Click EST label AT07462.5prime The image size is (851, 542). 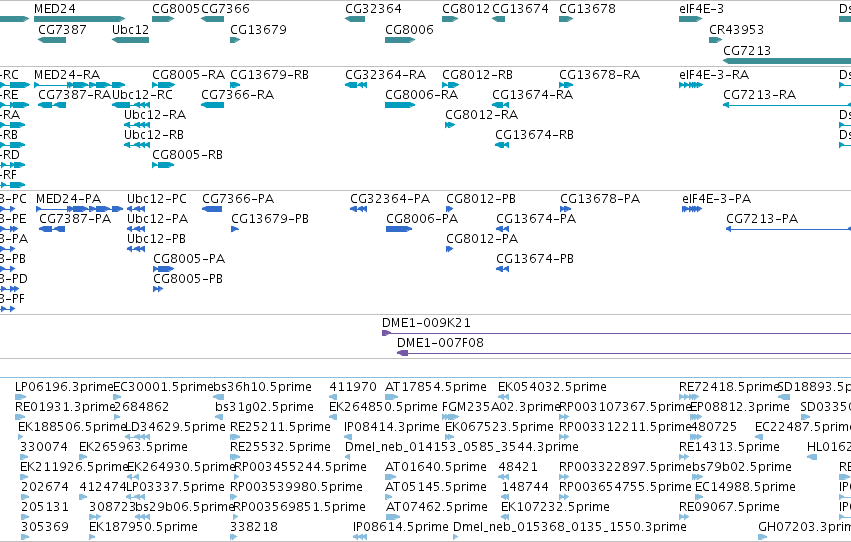point(436,507)
